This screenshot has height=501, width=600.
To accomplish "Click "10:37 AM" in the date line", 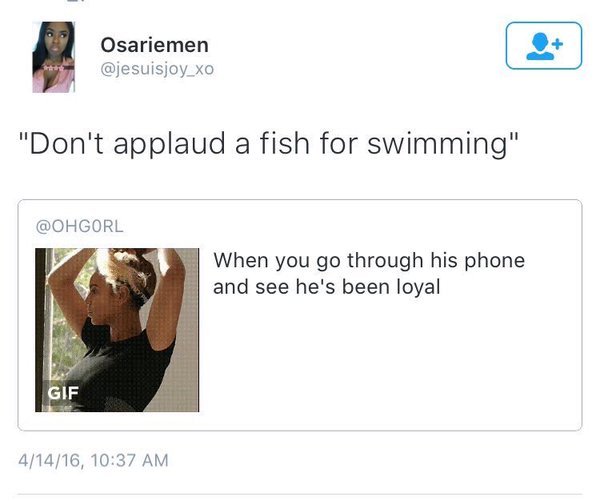I will pyautogui.click(x=130, y=460).
